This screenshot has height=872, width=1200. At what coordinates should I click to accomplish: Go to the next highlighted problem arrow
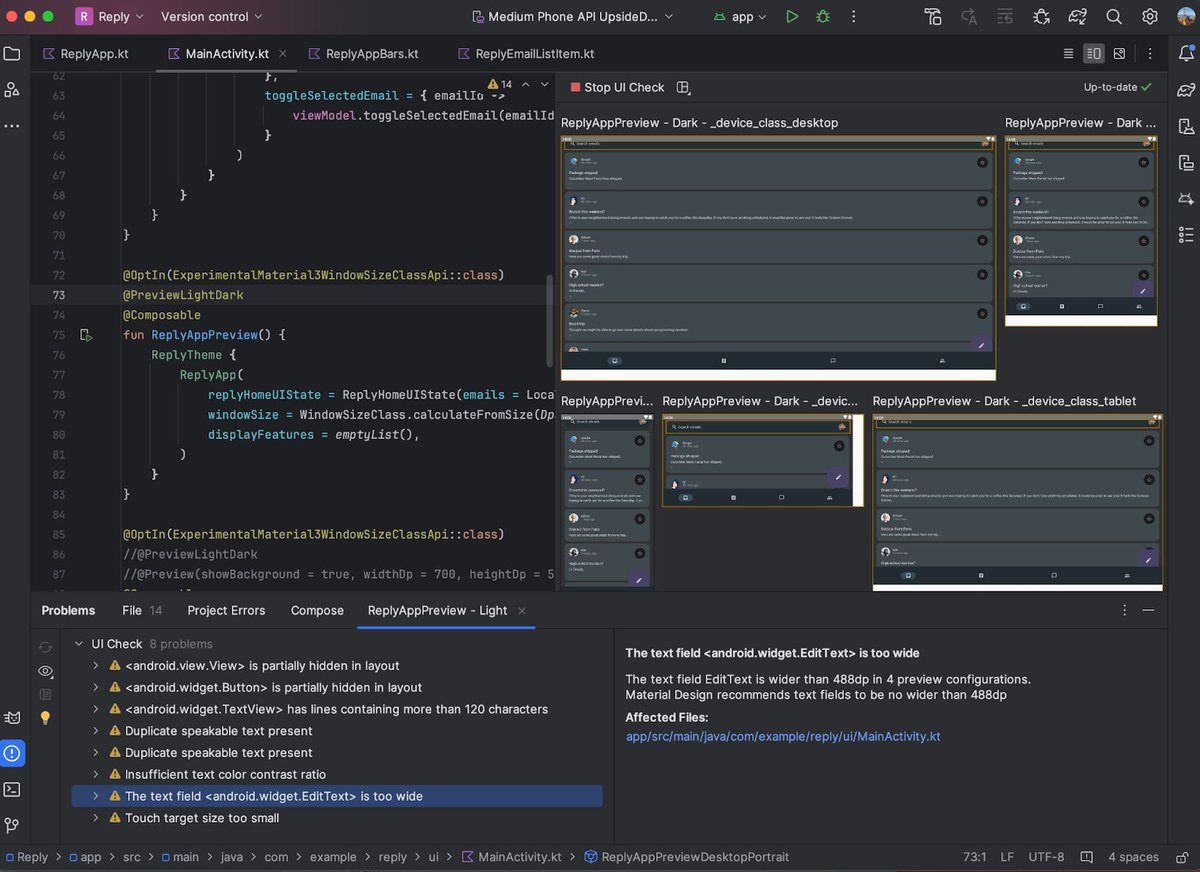tap(545, 85)
